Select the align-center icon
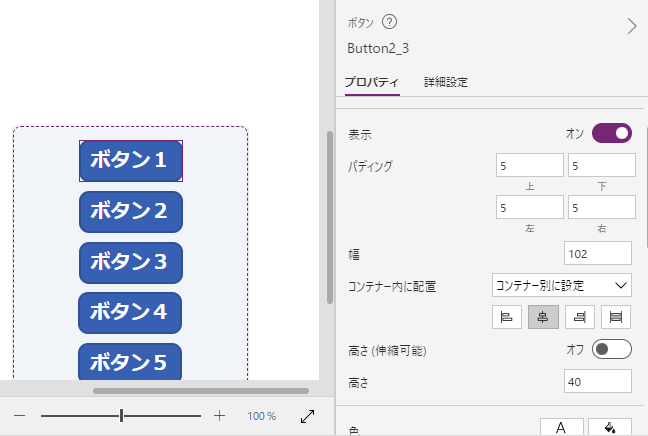The image size is (648, 436). pyautogui.click(x=543, y=317)
